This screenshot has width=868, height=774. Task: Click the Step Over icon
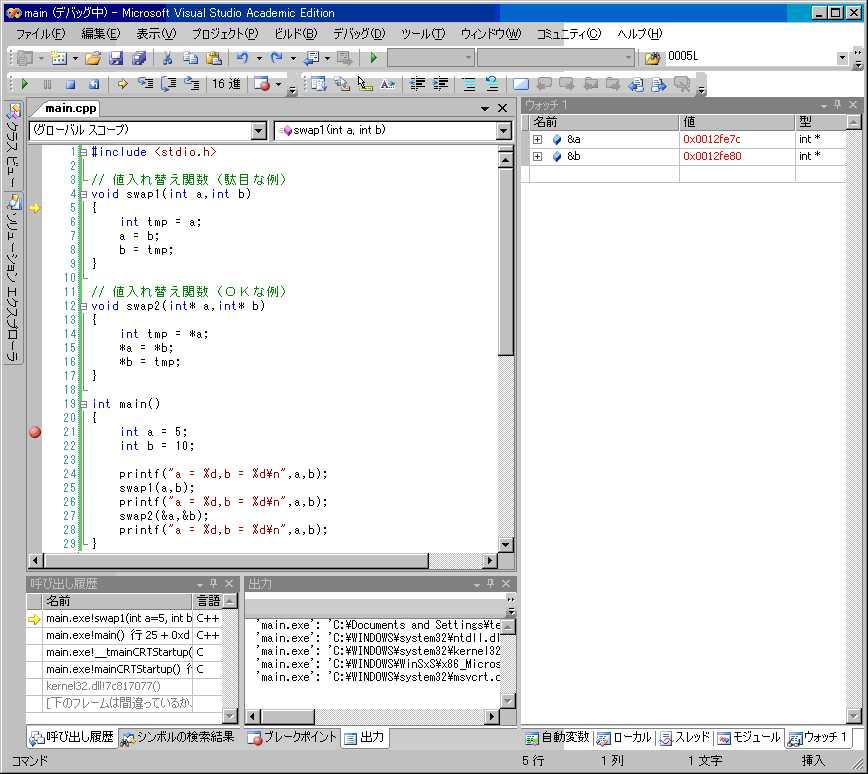[168, 84]
